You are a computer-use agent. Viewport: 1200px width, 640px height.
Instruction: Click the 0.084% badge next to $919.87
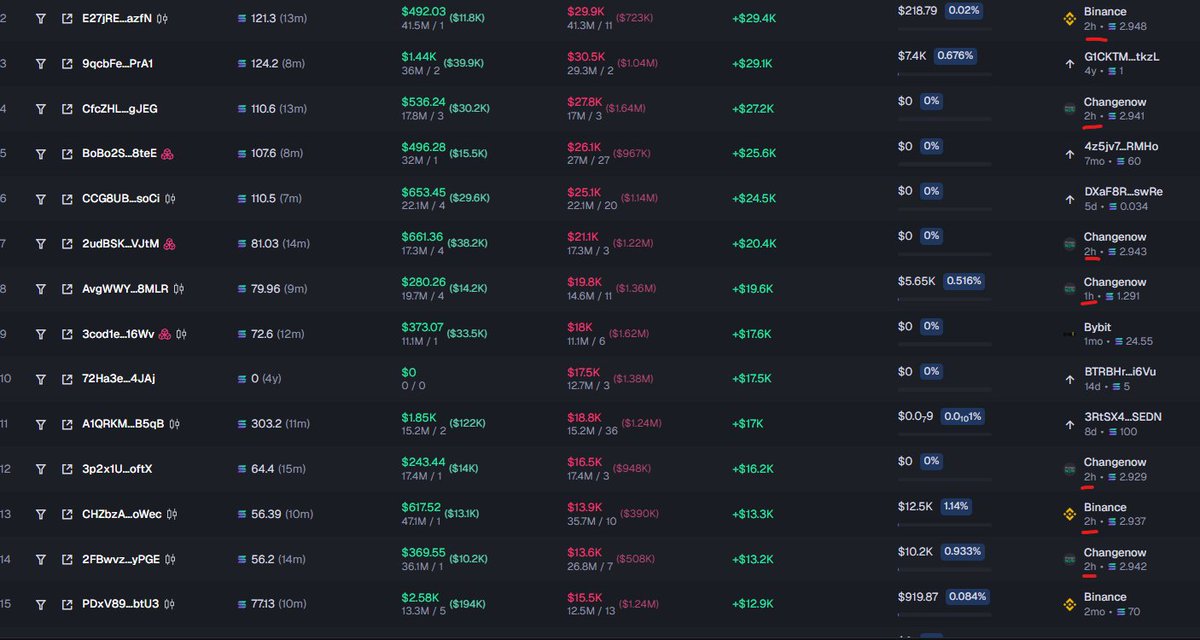[x=966, y=596]
